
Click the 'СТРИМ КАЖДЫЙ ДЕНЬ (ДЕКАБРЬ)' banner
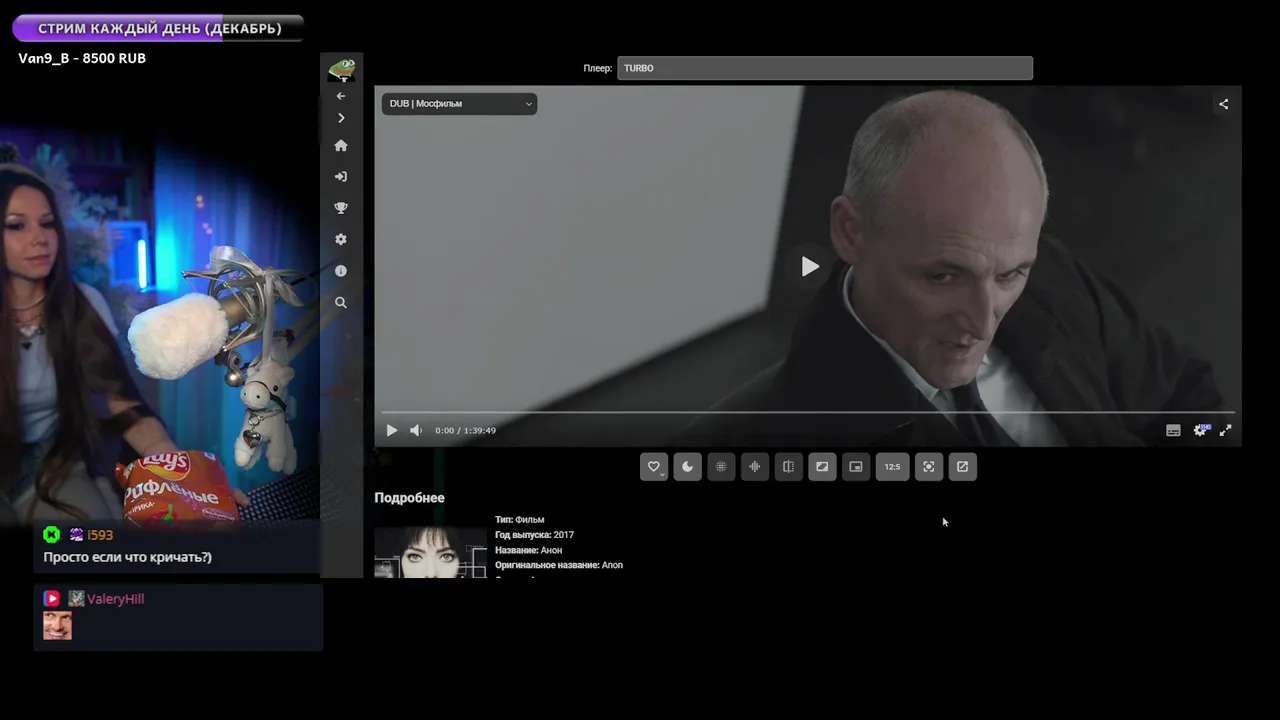tap(159, 28)
